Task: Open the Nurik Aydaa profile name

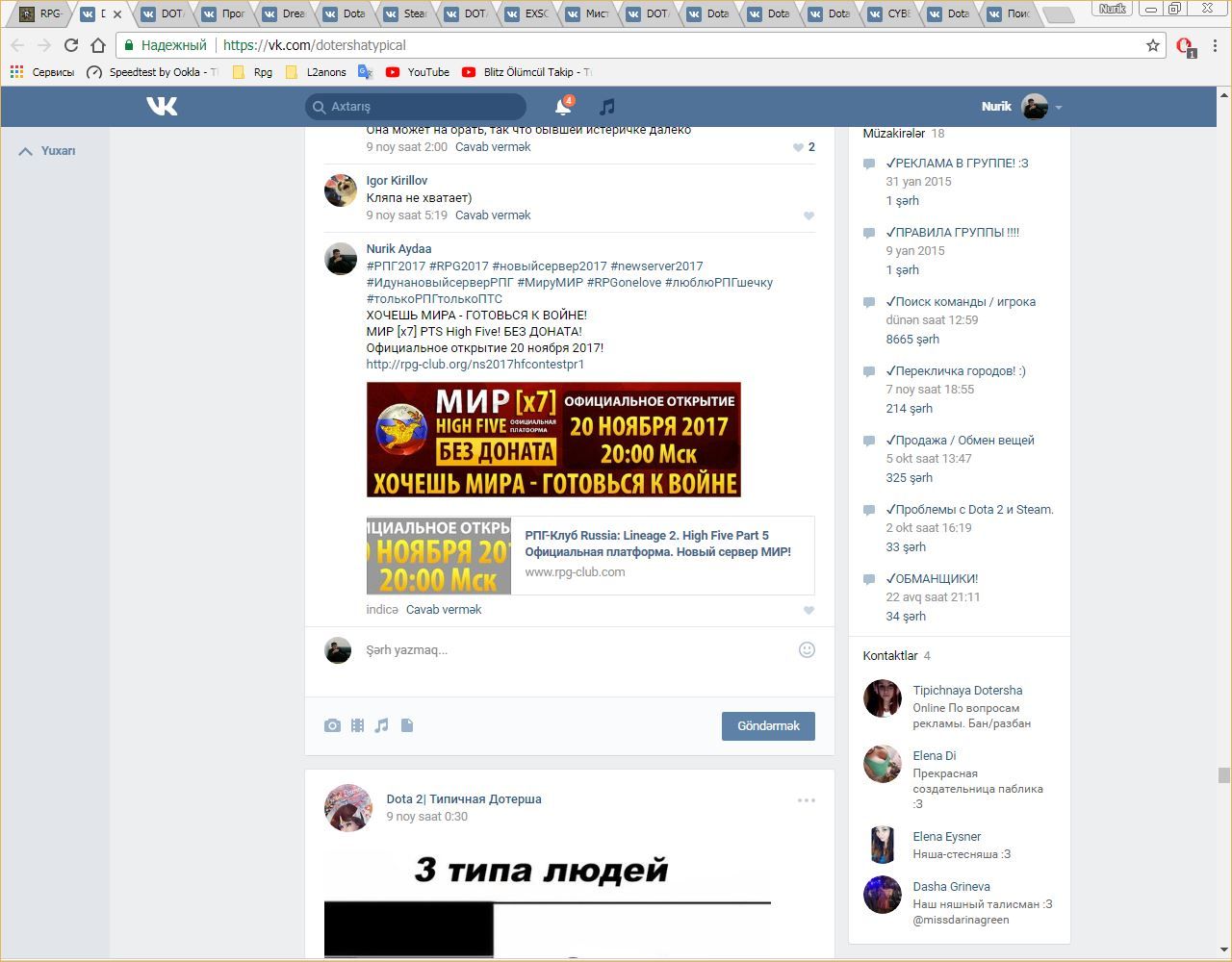Action: pyautogui.click(x=398, y=249)
